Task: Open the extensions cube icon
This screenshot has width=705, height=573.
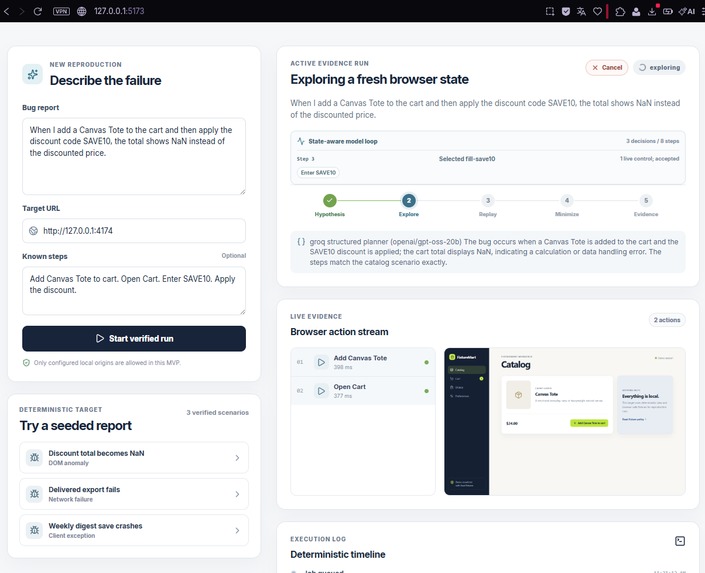Action: click(620, 11)
